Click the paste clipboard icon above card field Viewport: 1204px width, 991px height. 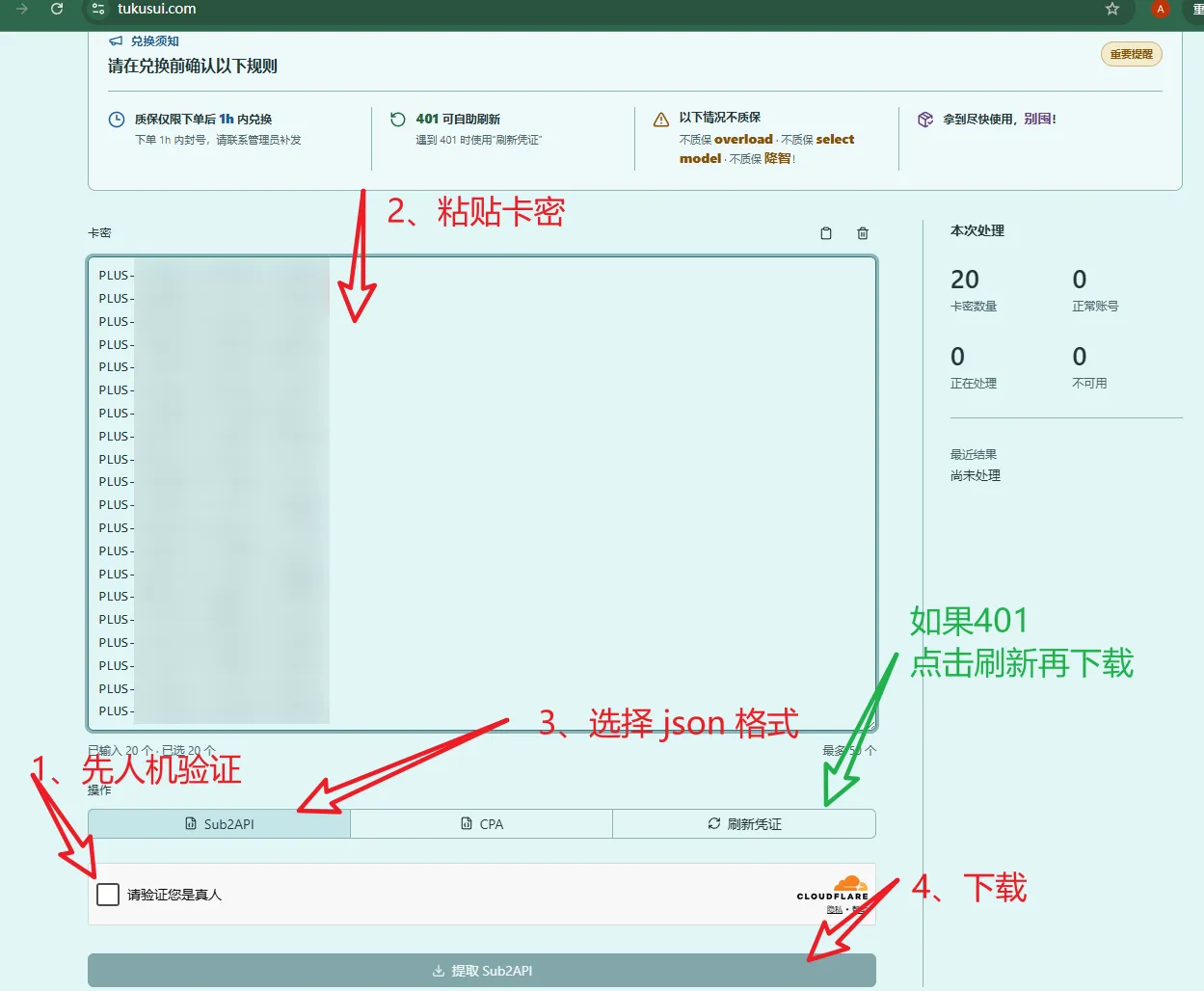point(826,233)
